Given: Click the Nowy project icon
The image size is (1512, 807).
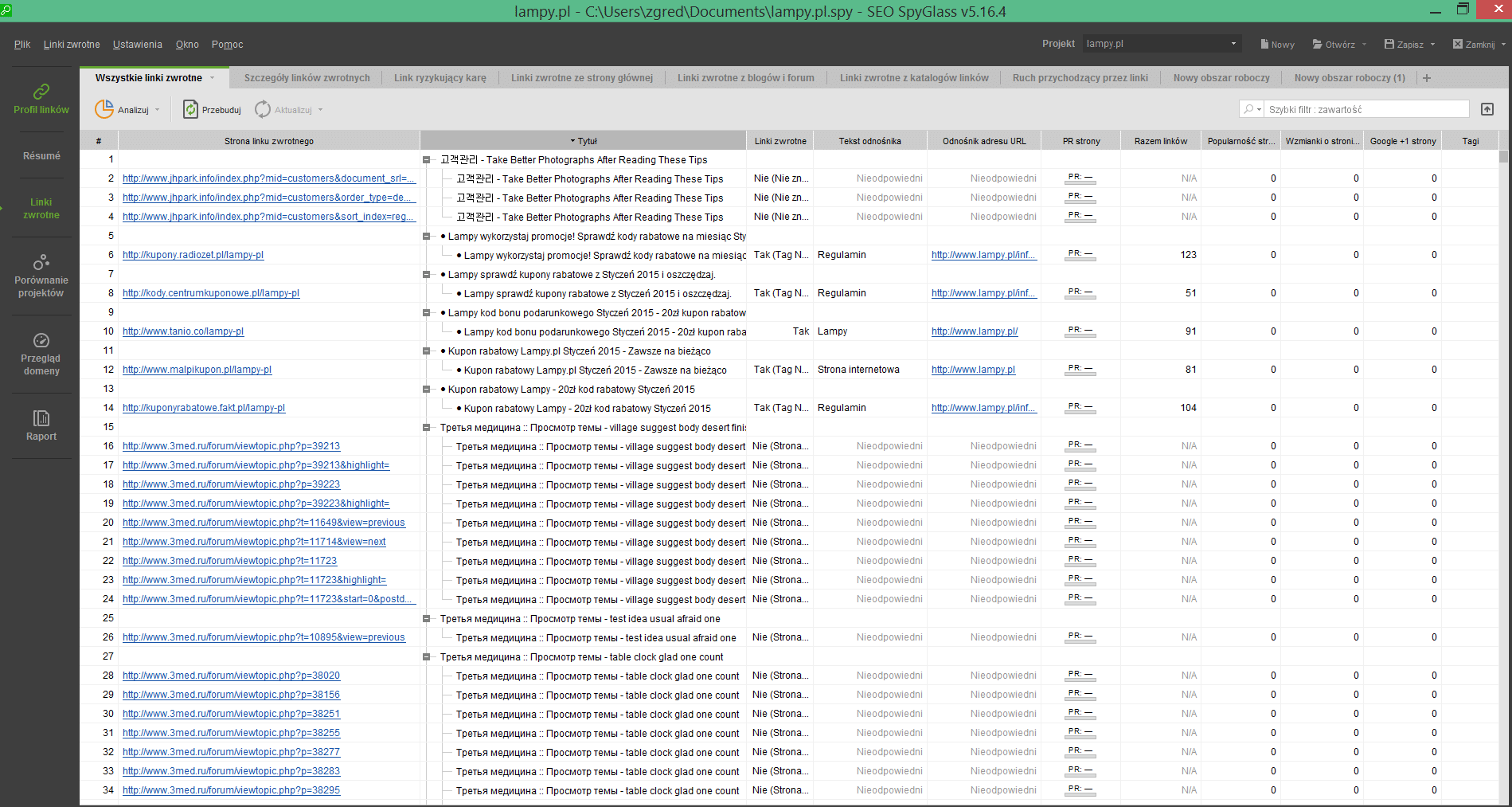Looking at the screenshot, I should (x=1264, y=45).
